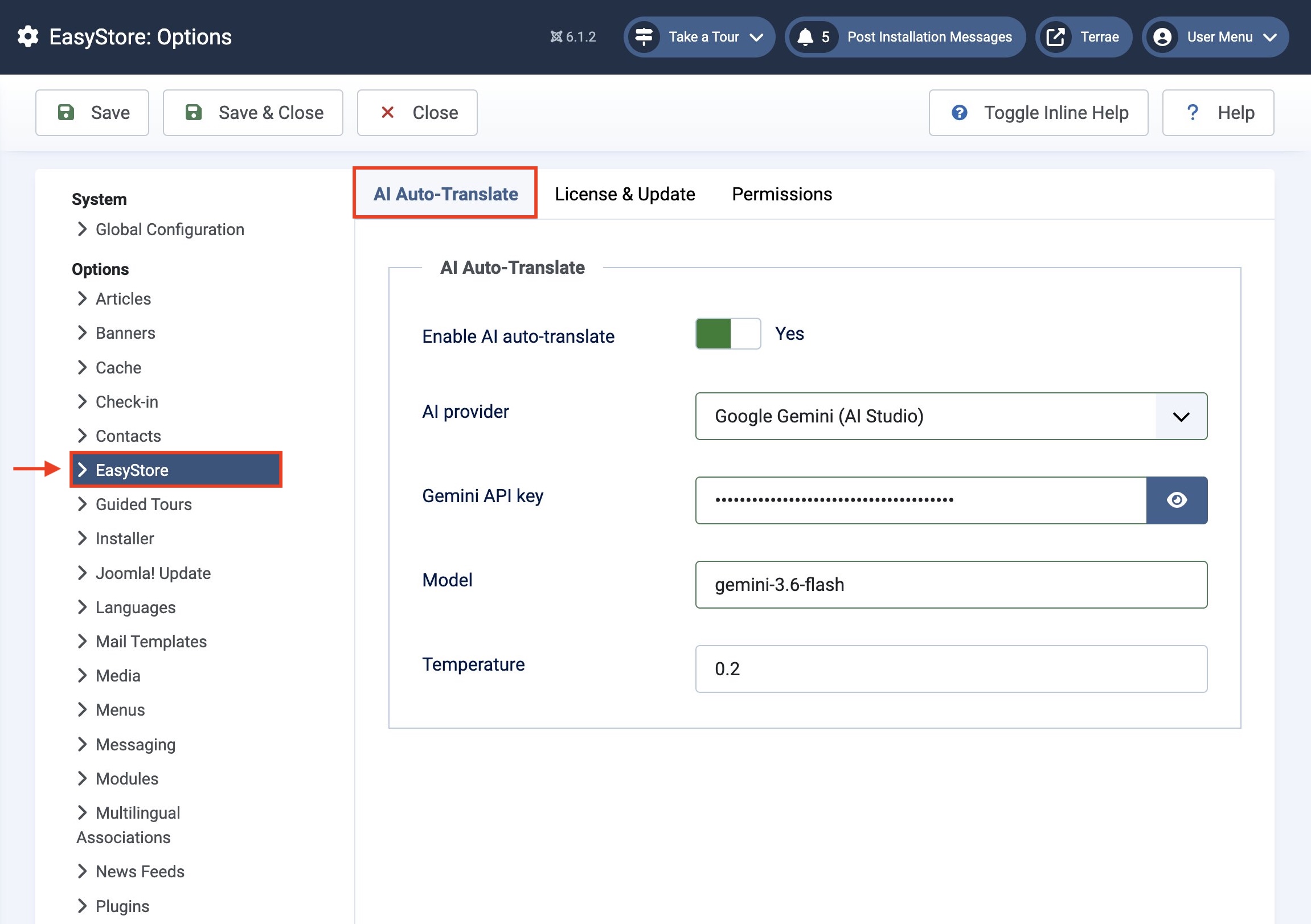Click the EasyStore: Options page title
Screen dimensions: 1311x924
click(141, 37)
